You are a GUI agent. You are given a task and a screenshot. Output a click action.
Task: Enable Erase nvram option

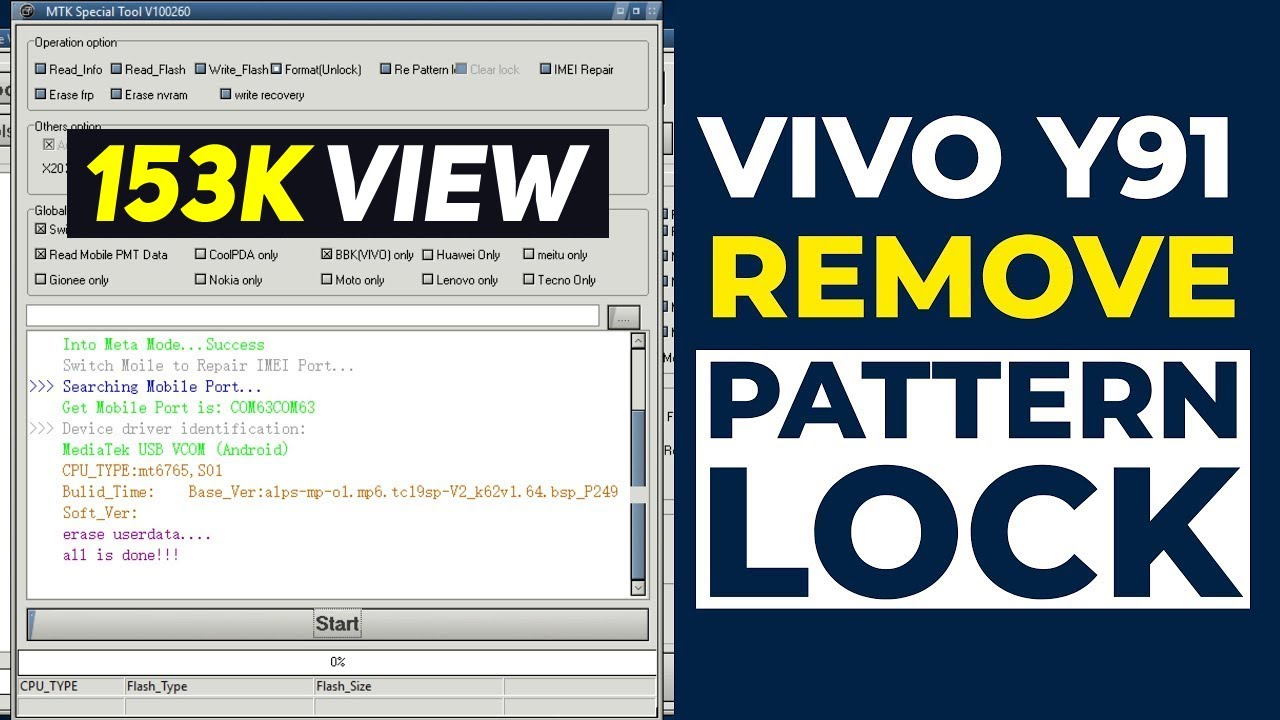[116, 95]
